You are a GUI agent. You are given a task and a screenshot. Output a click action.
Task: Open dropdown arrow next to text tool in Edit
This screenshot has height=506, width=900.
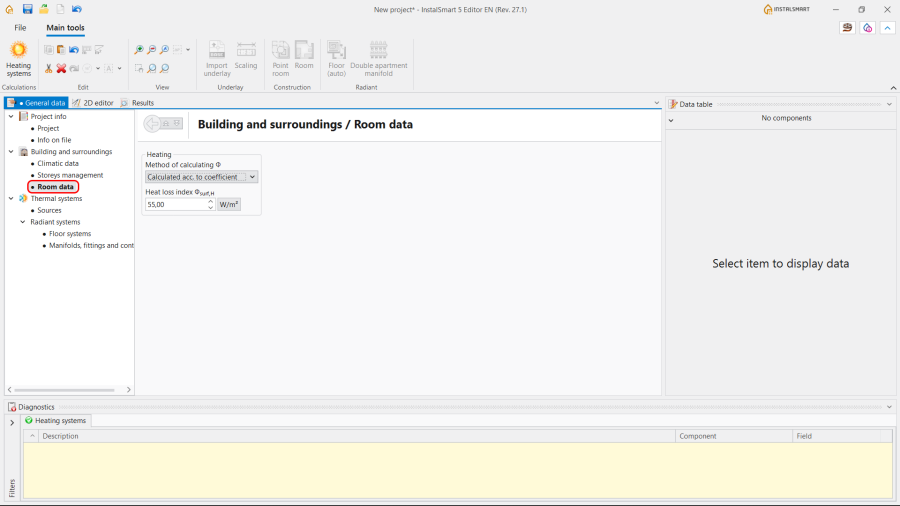click(x=119, y=68)
